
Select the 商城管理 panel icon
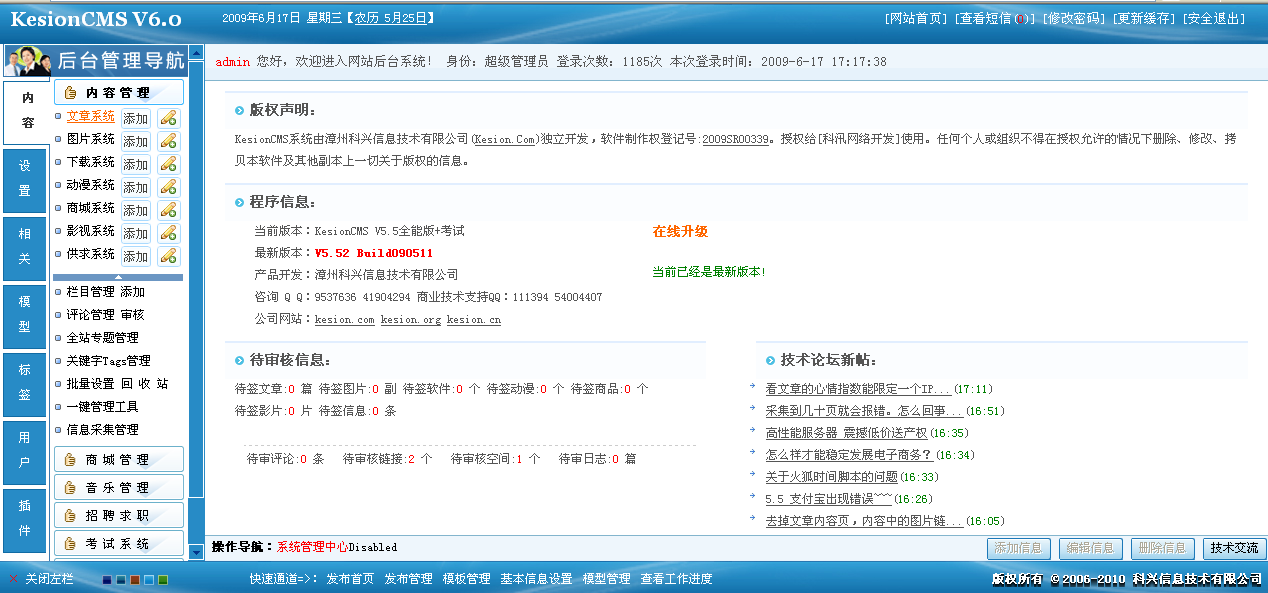point(70,459)
